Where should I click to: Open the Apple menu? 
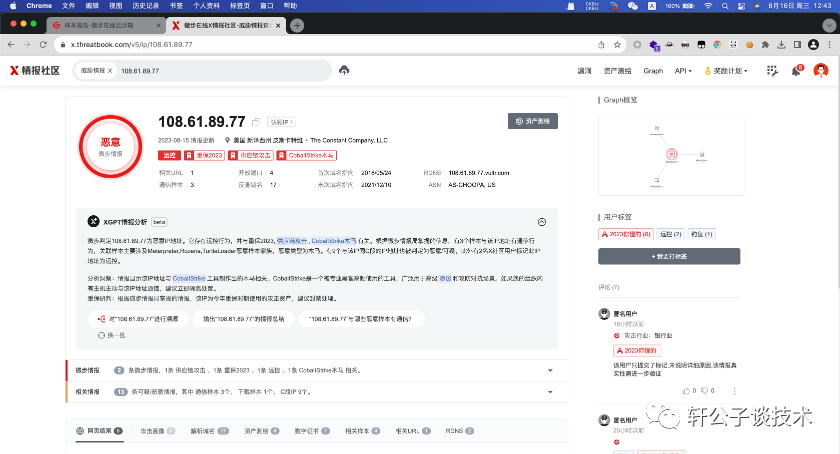(13, 6)
